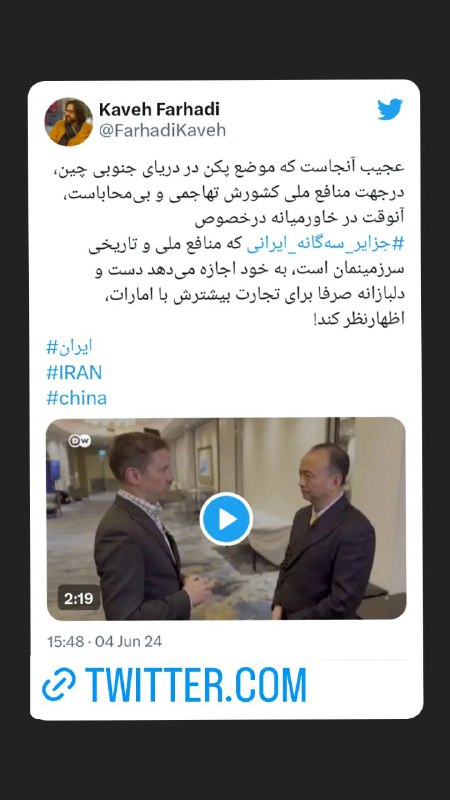Click the dark area above the tweet card

(x=225, y=39)
